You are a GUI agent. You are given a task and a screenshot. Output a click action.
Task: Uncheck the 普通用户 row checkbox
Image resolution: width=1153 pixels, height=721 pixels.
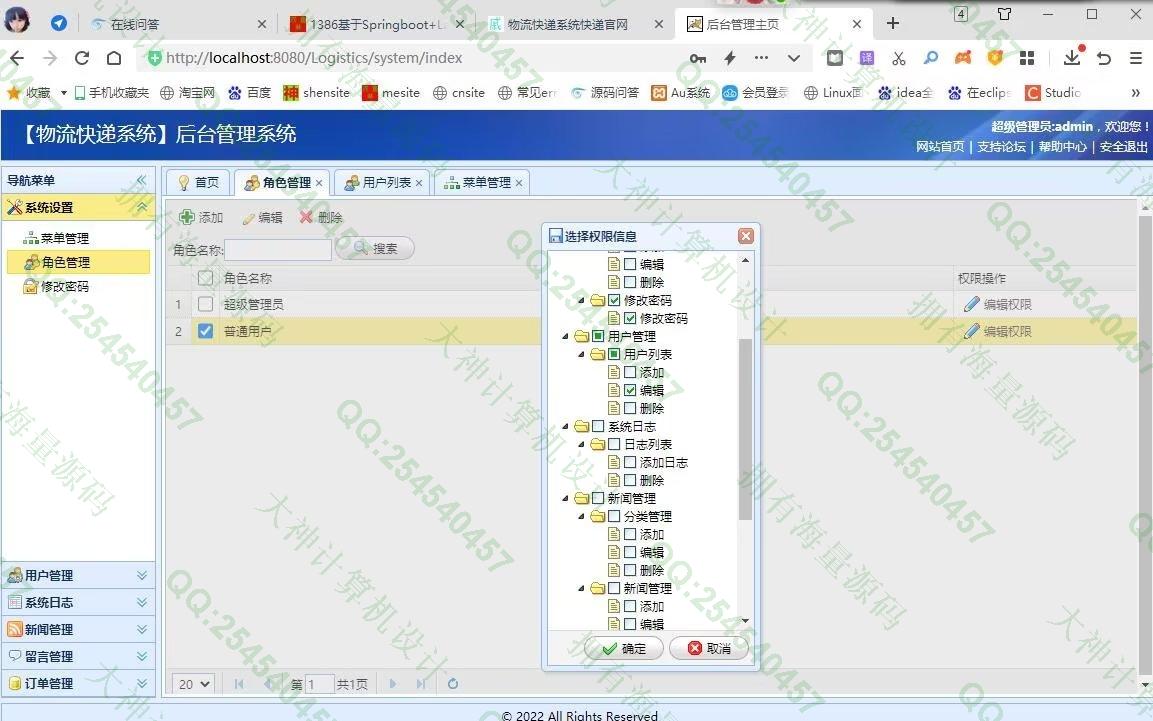click(205, 331)
